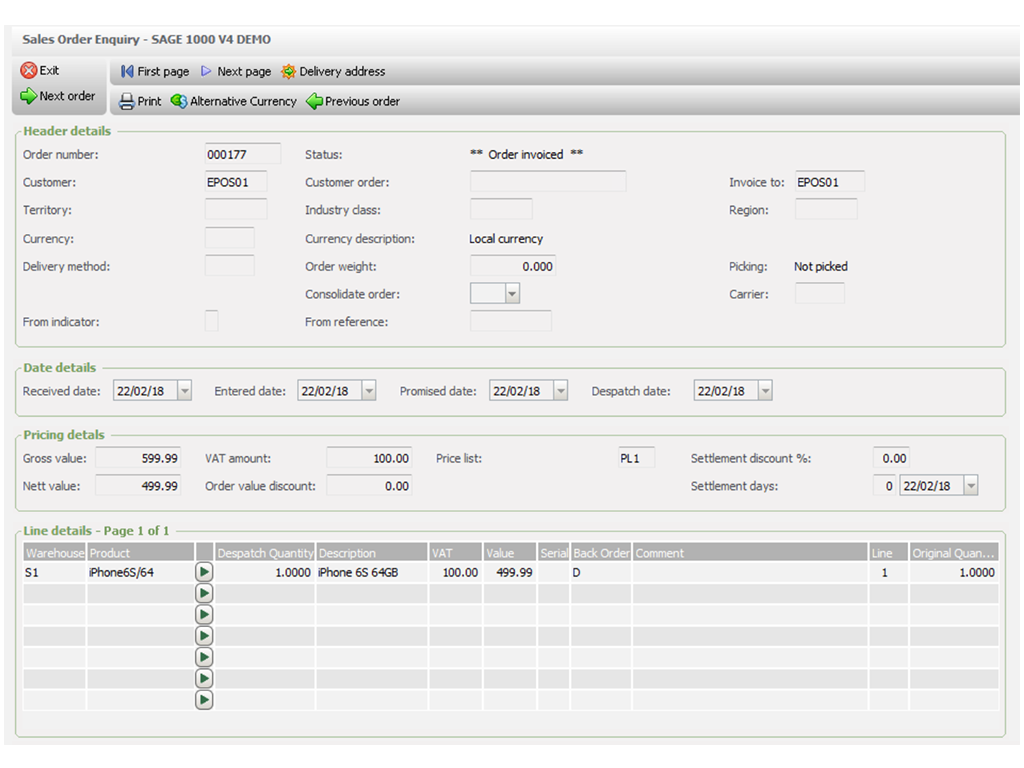Click the Order value discount field
1024x768 pixels.
pos(369,486)
